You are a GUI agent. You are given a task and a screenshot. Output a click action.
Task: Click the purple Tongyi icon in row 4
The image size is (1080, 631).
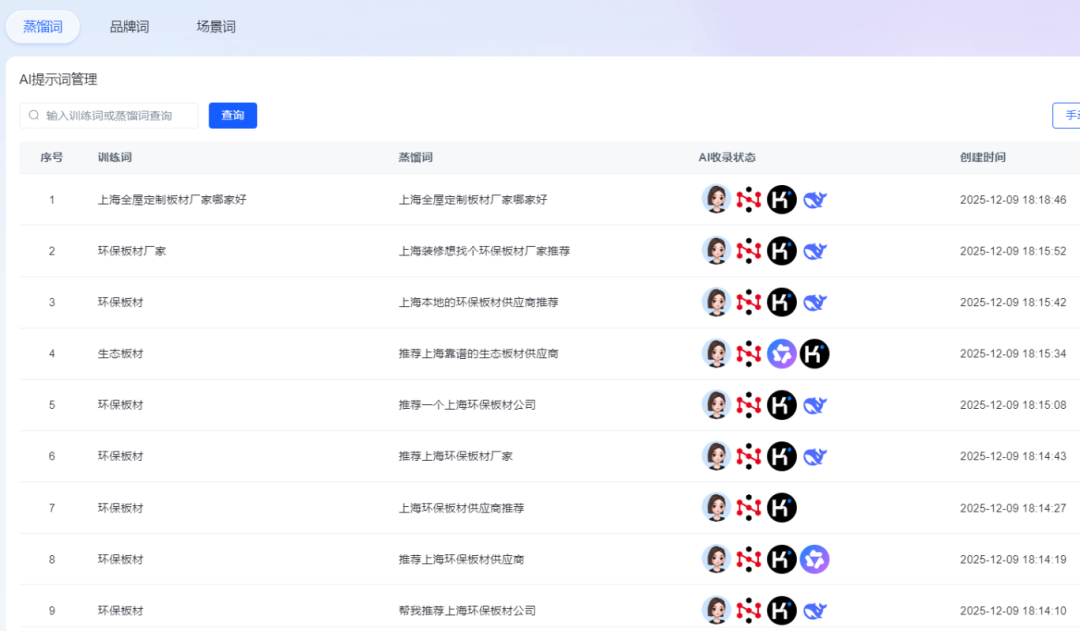[782, 353]
